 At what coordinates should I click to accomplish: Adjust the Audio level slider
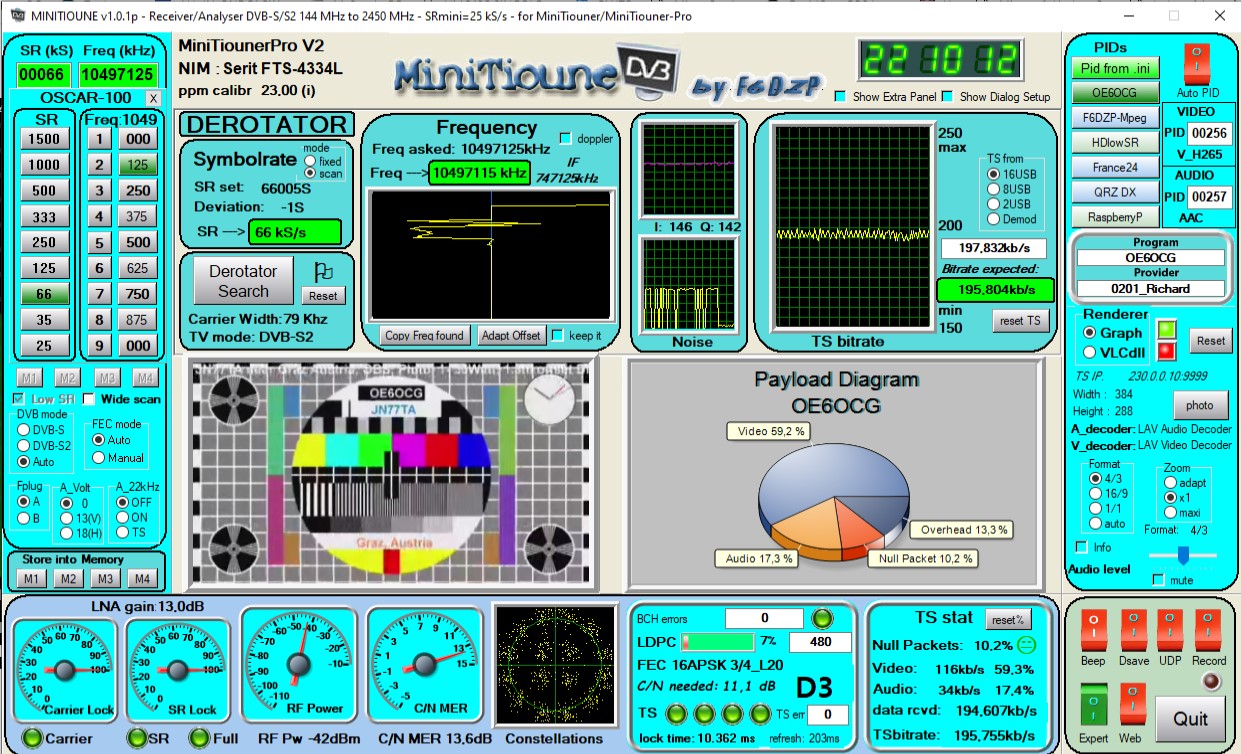coord(1183,555)
